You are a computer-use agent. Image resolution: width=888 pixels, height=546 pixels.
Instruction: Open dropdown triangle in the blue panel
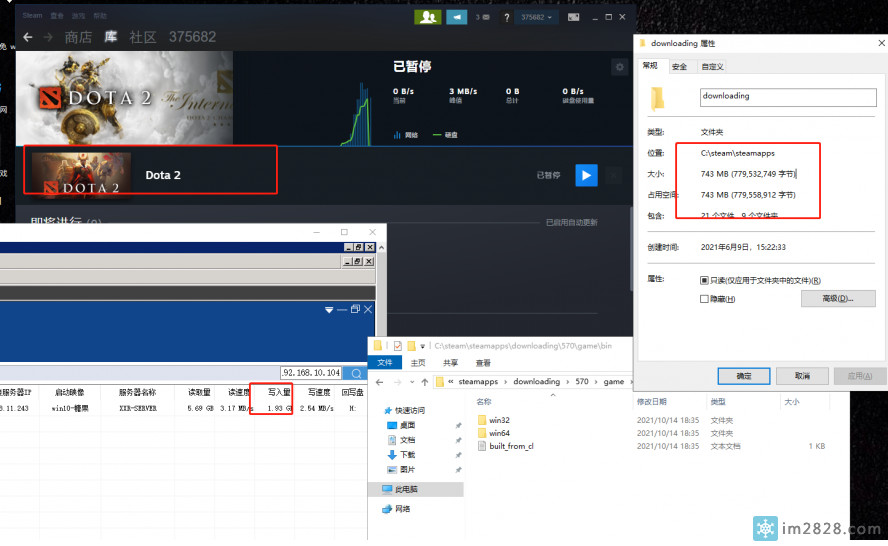pos(328,310)
